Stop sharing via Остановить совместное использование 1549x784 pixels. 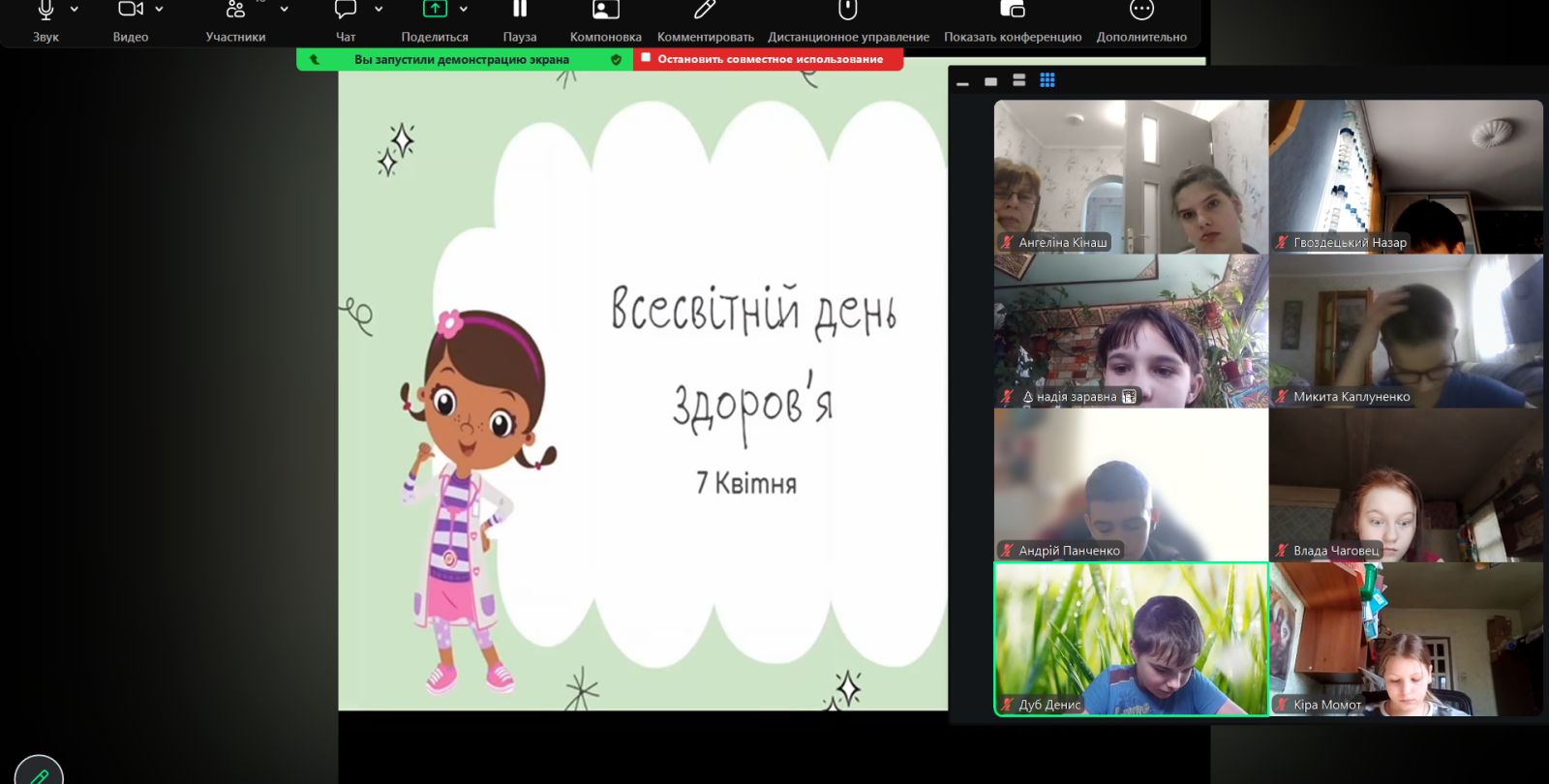coord(769,59)
